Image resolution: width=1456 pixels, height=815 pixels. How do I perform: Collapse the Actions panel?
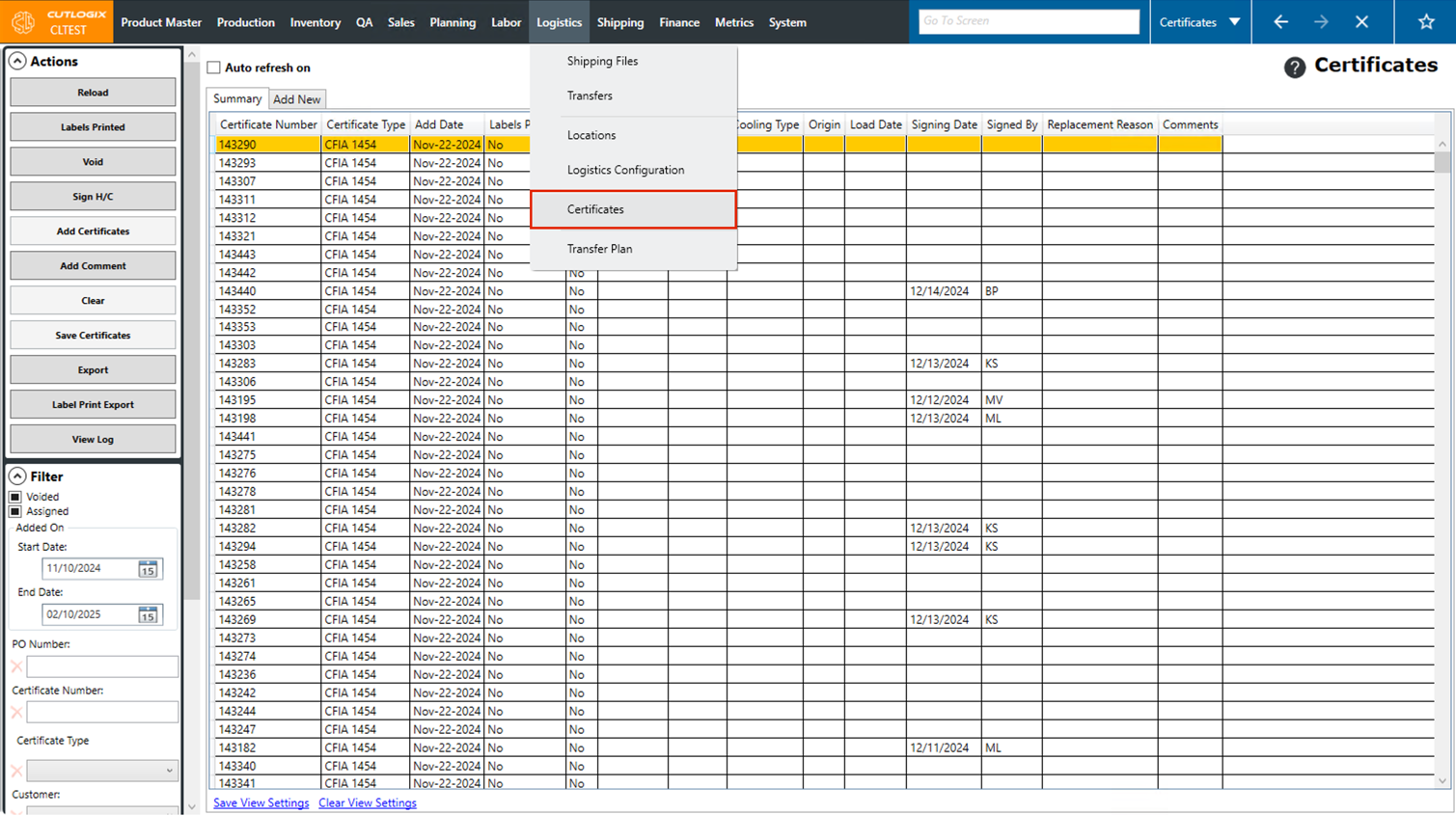(x=17, y=61)
